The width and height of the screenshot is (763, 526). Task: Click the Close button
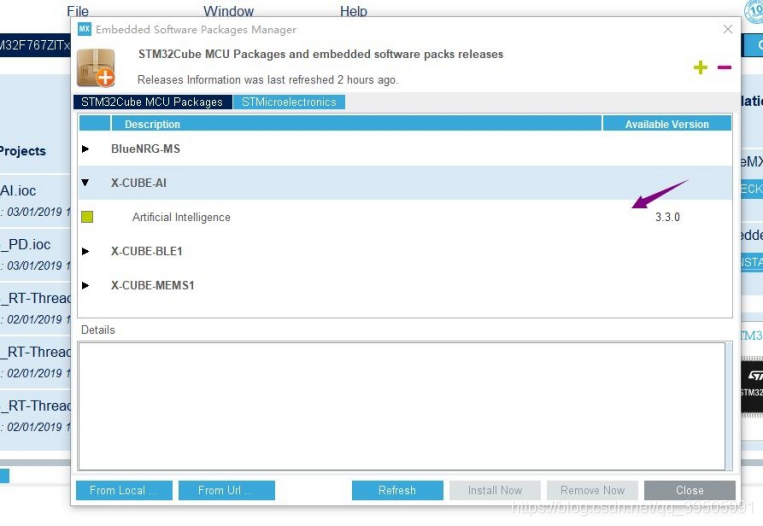tap(690, 490)
